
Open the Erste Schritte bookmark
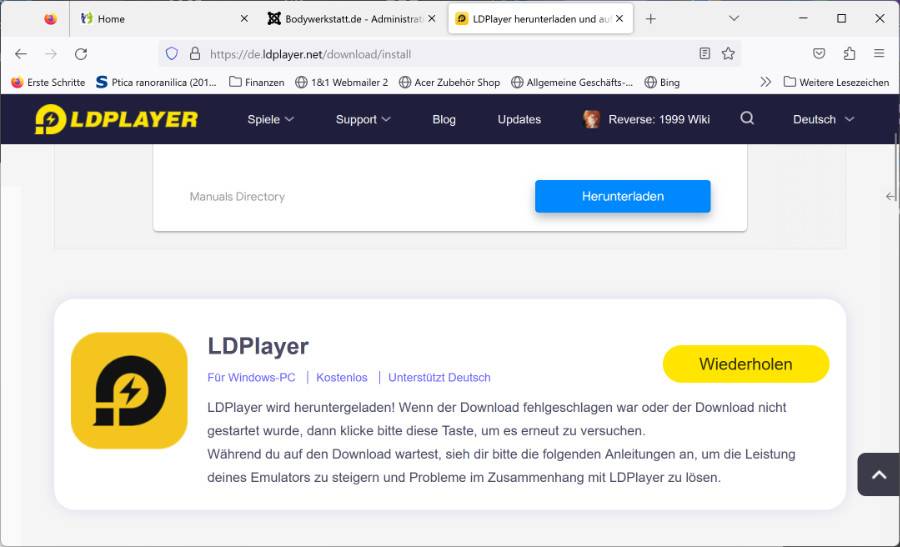(x=48, y=82)
